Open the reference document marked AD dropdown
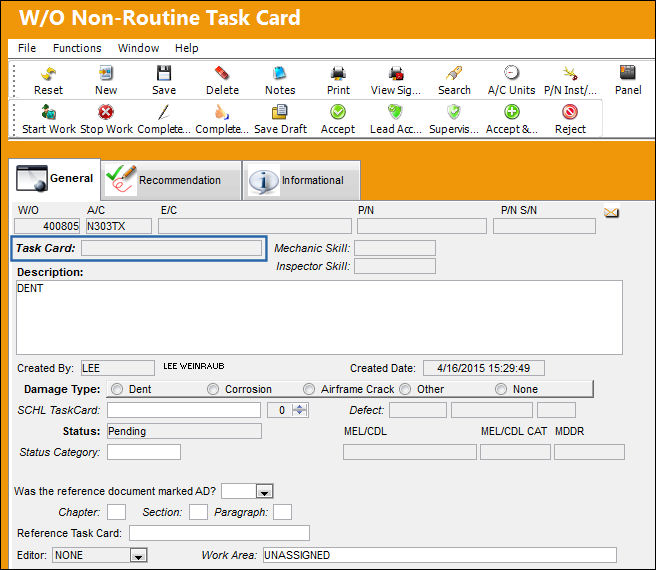Screen dimensions: 656x570 tap(264, 491)
